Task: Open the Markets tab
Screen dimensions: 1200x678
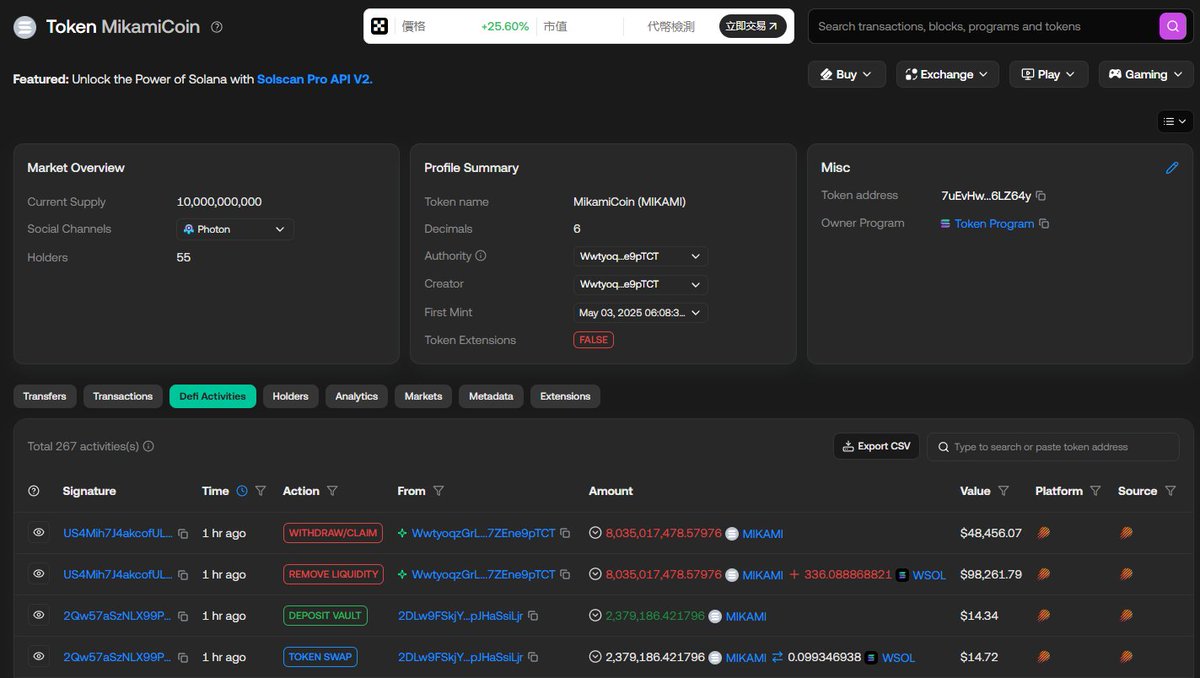Action: coord(423,396)
